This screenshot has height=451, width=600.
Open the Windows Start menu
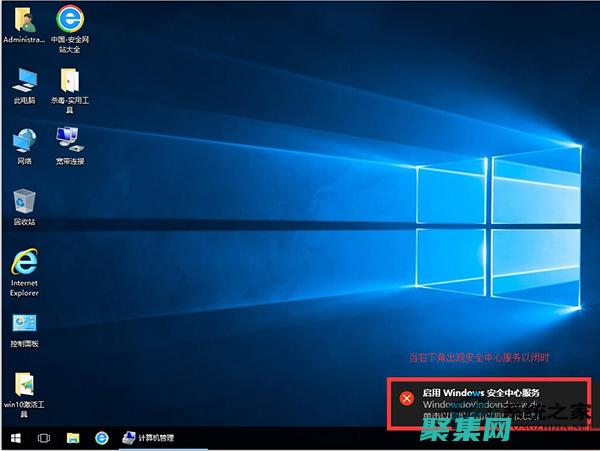(15, 438)
